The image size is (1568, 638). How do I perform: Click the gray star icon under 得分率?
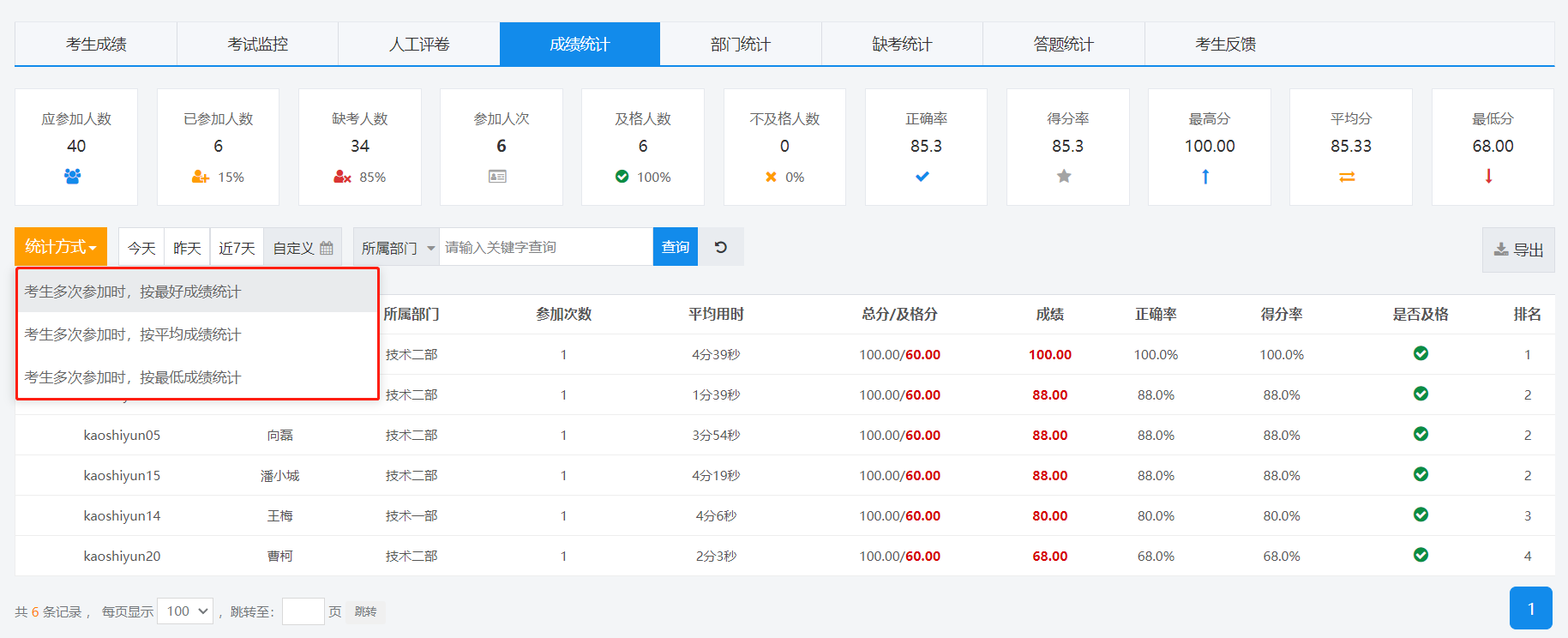1064,177
